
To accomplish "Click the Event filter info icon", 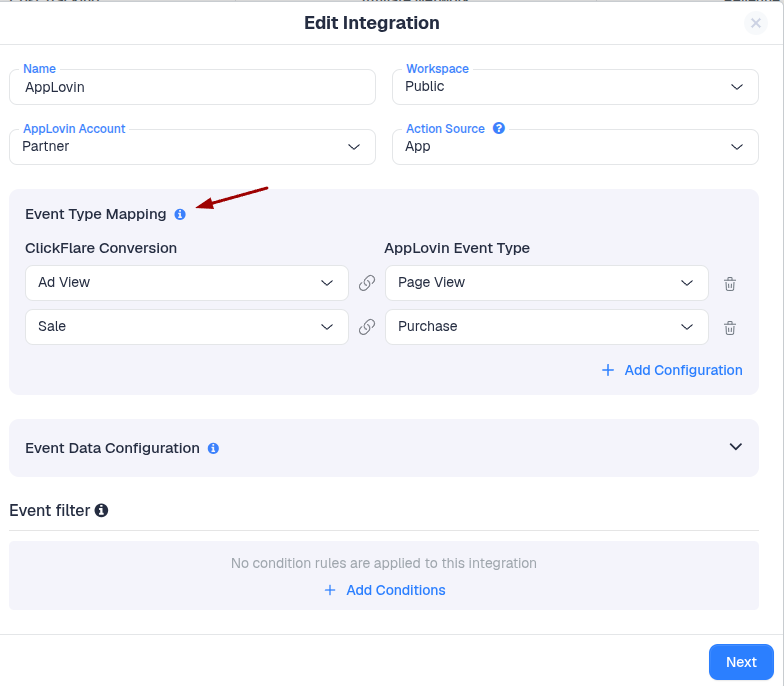I will (x=102, y=510).
